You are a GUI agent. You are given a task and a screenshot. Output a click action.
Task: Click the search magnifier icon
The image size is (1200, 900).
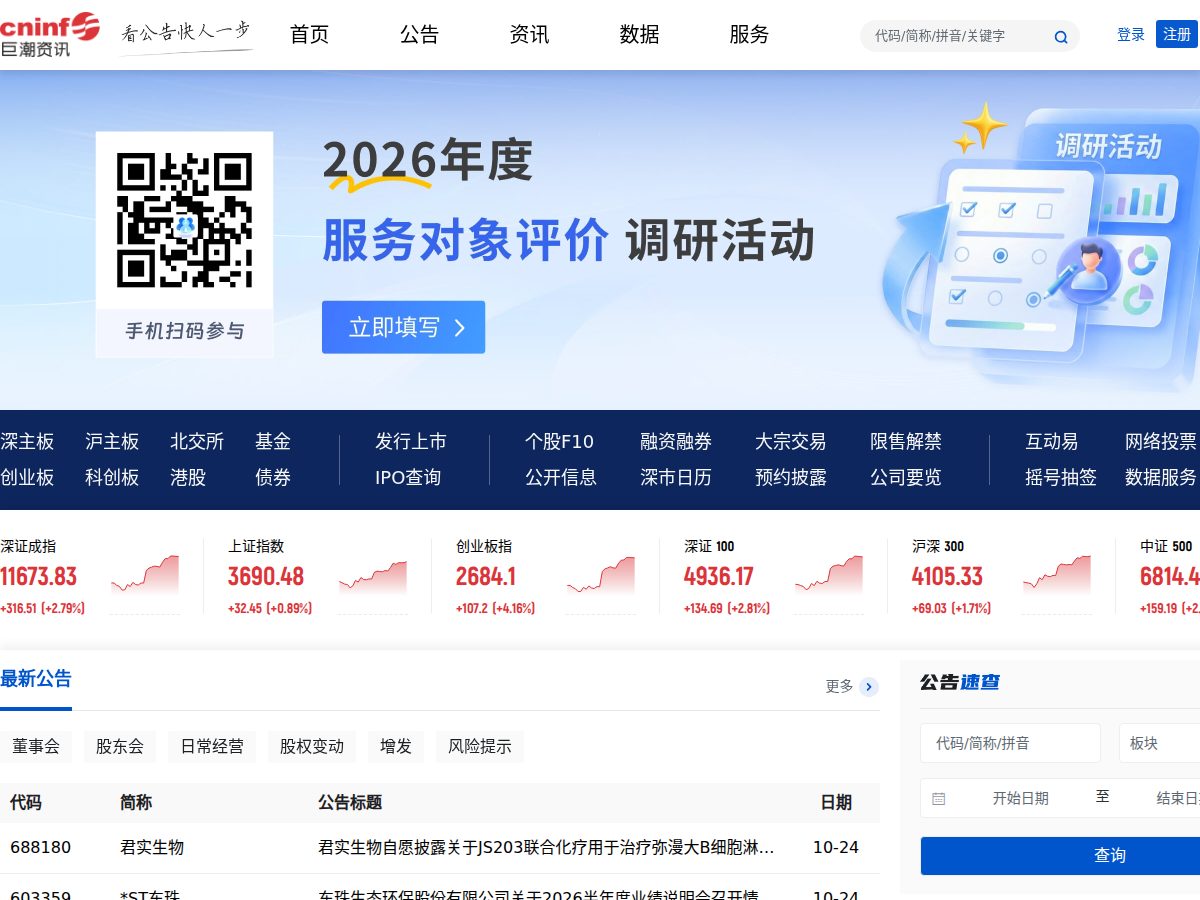coord(1061,38)
